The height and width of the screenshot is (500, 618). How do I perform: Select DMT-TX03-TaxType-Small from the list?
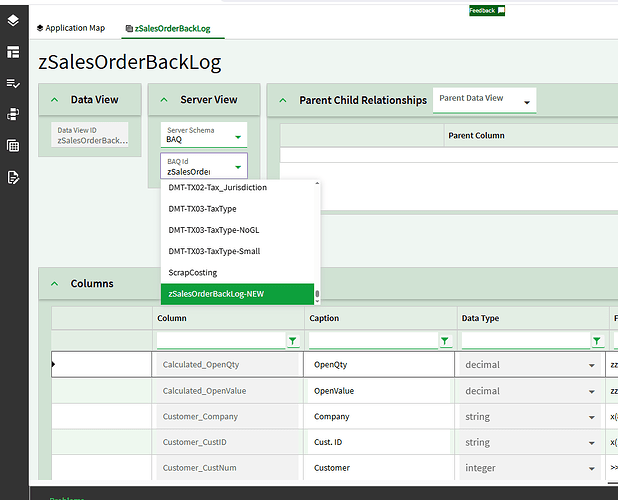point(237,251)
